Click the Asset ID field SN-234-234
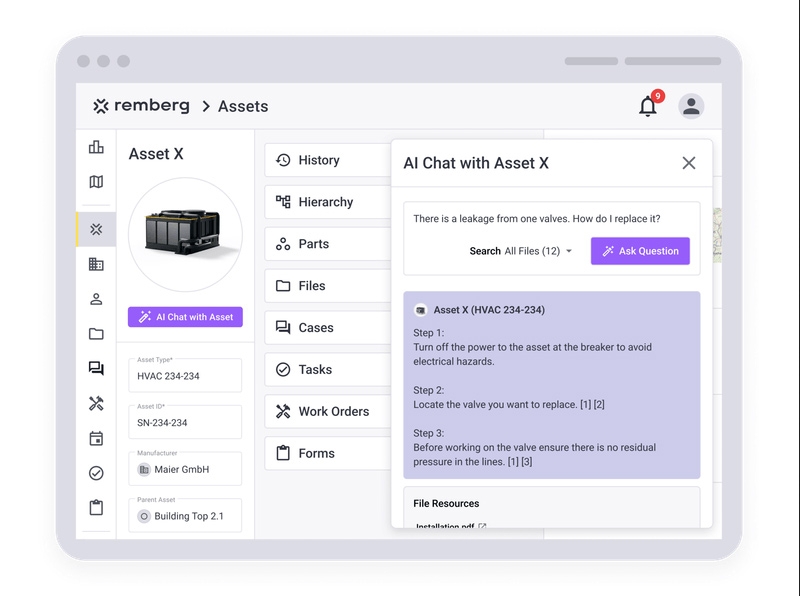This screenshot has height=596, width=800. pos(185,422)
